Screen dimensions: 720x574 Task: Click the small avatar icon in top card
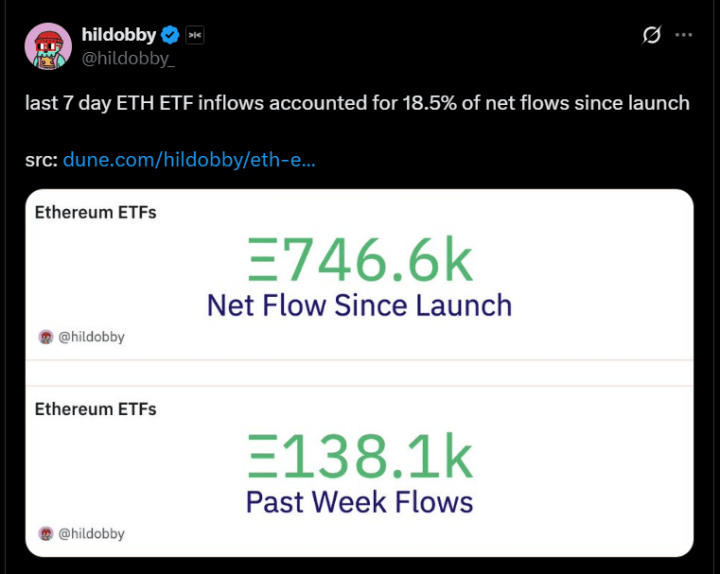click(x=45, y=337)
